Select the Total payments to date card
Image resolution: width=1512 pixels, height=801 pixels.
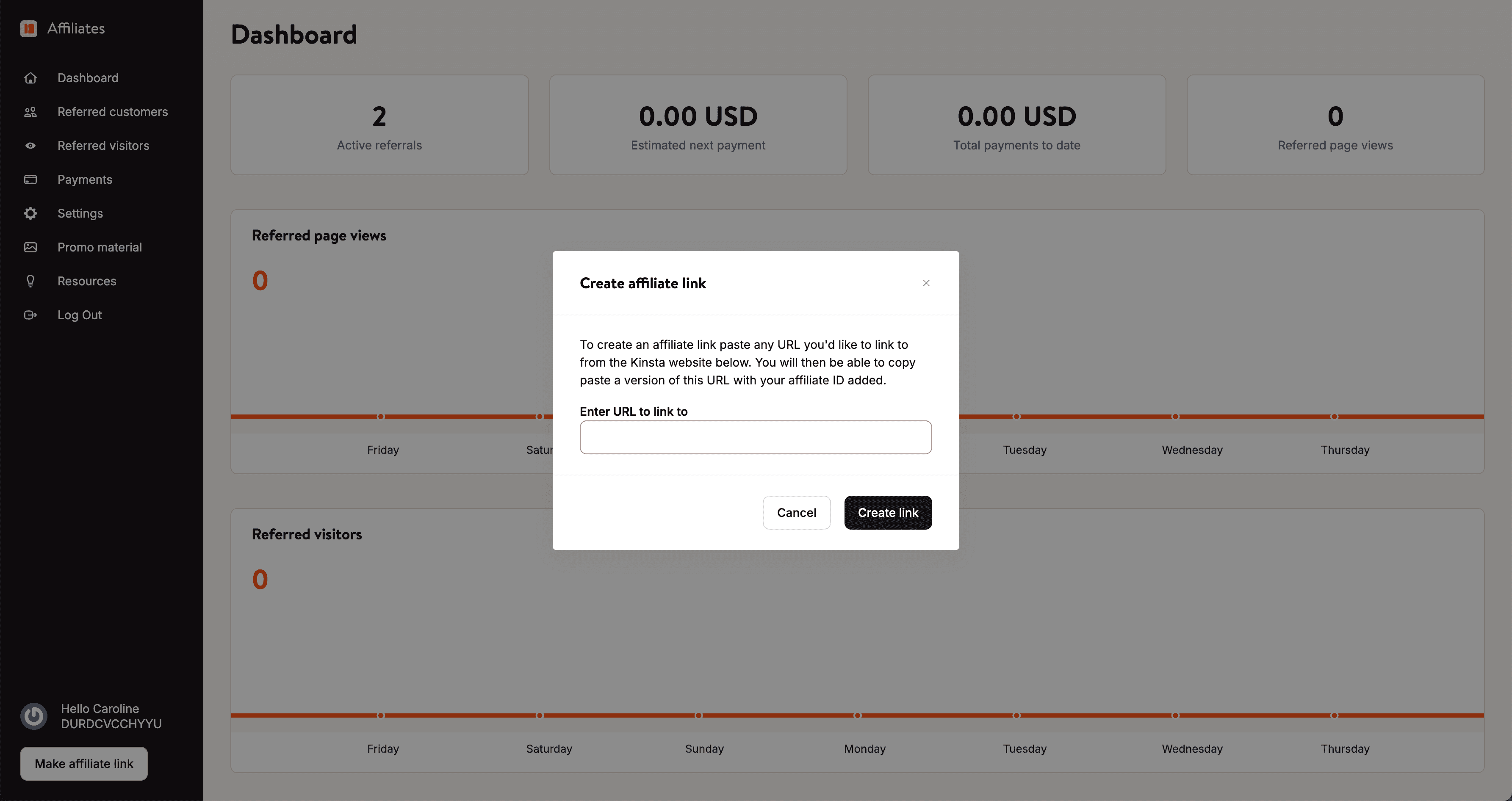(1016, 125)
